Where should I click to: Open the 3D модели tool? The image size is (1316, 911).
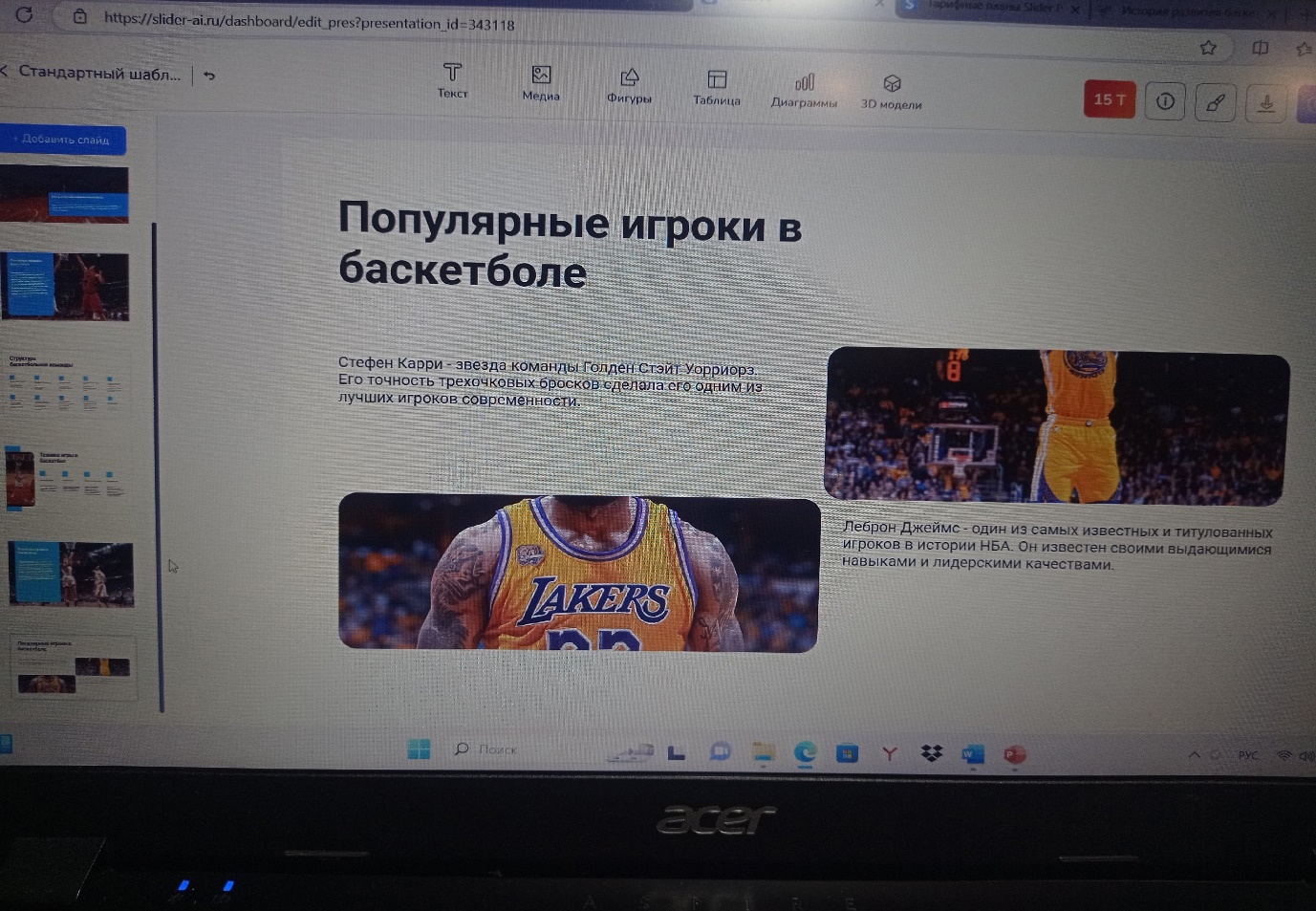(892, 93)
